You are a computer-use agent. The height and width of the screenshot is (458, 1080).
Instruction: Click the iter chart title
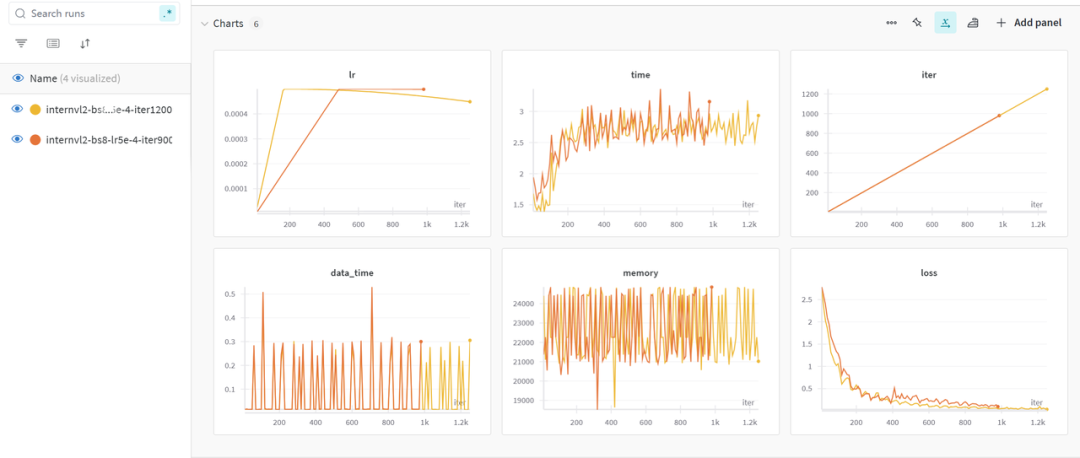point(929,74)
